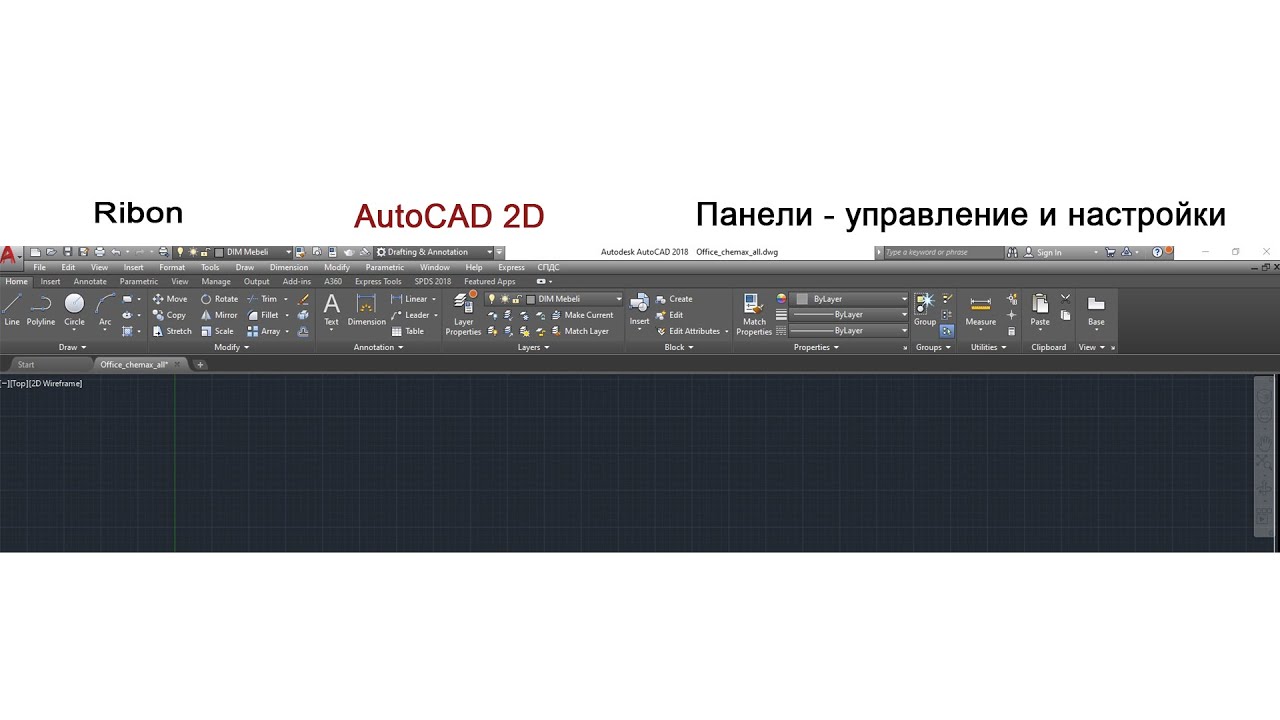The height and width of the screenshot is (720, 1280).
Task: Click the object color wheel icon in Properties
Action: [x=782, y=299]
